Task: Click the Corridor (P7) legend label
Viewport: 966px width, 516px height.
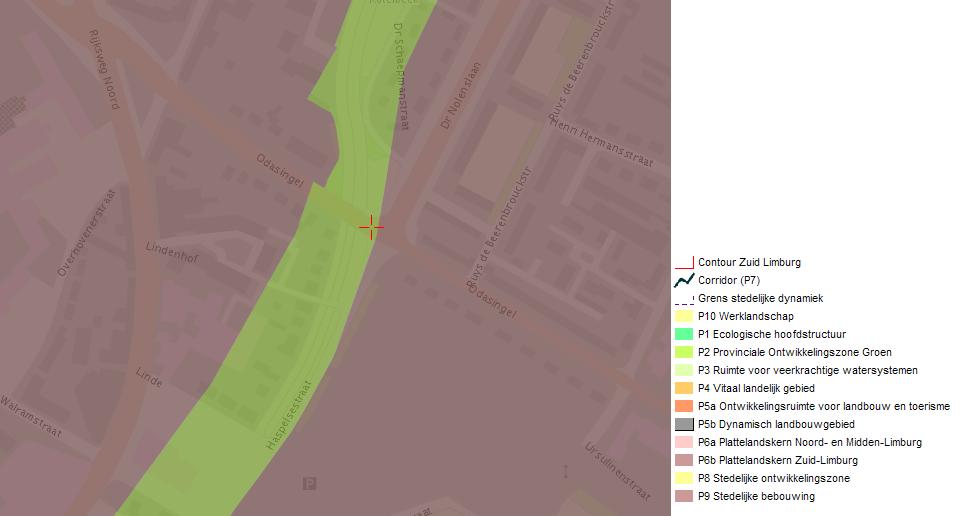Action: click(729, 280)
